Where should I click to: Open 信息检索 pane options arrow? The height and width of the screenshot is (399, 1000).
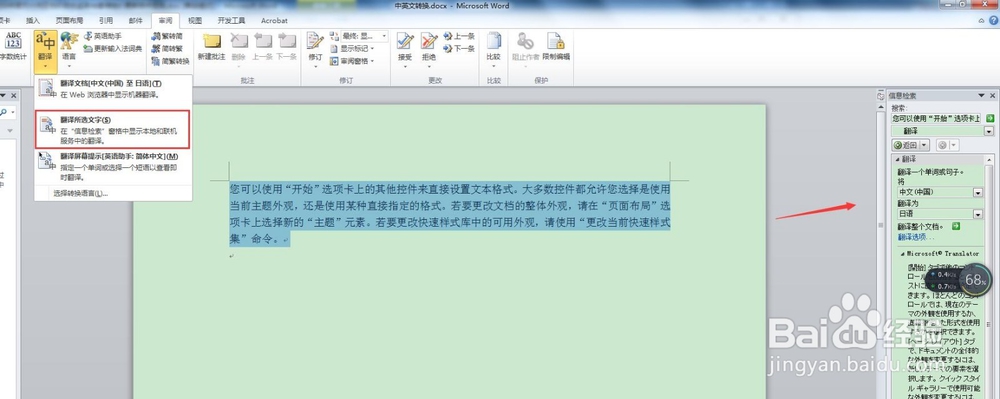click(981, 96)
